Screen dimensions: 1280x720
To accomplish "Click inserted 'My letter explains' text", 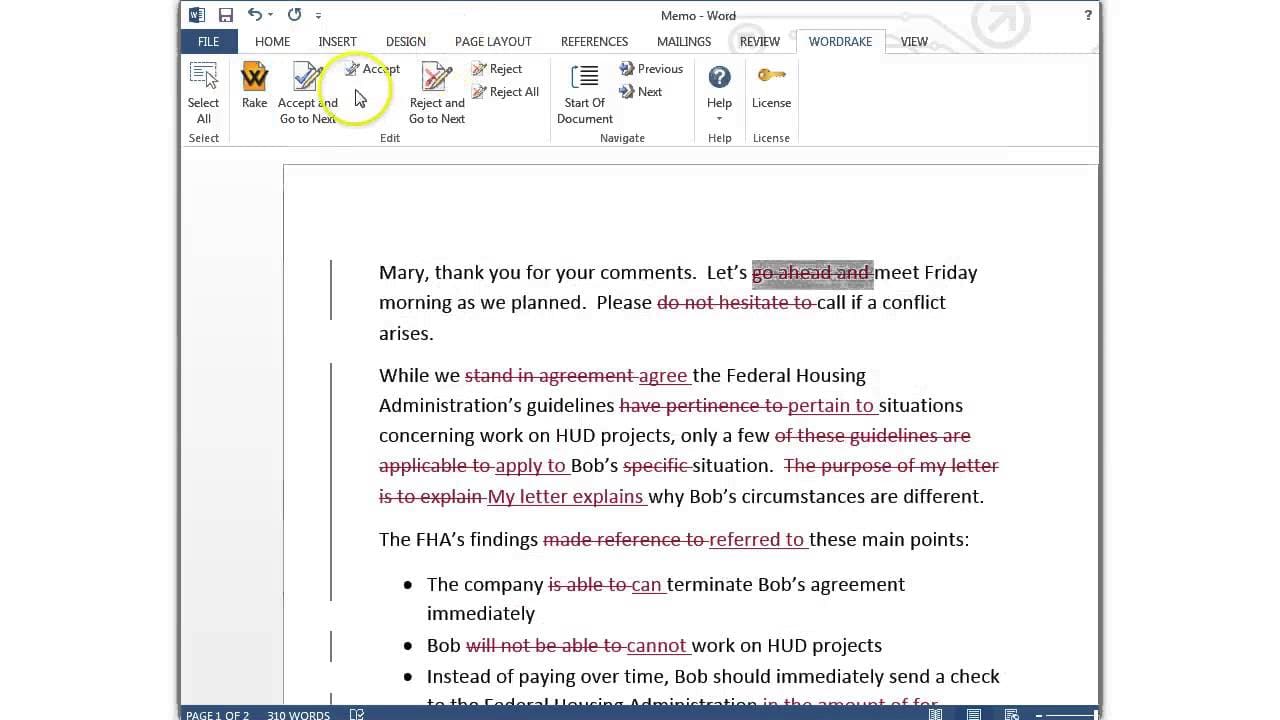I will pos(565,497).
